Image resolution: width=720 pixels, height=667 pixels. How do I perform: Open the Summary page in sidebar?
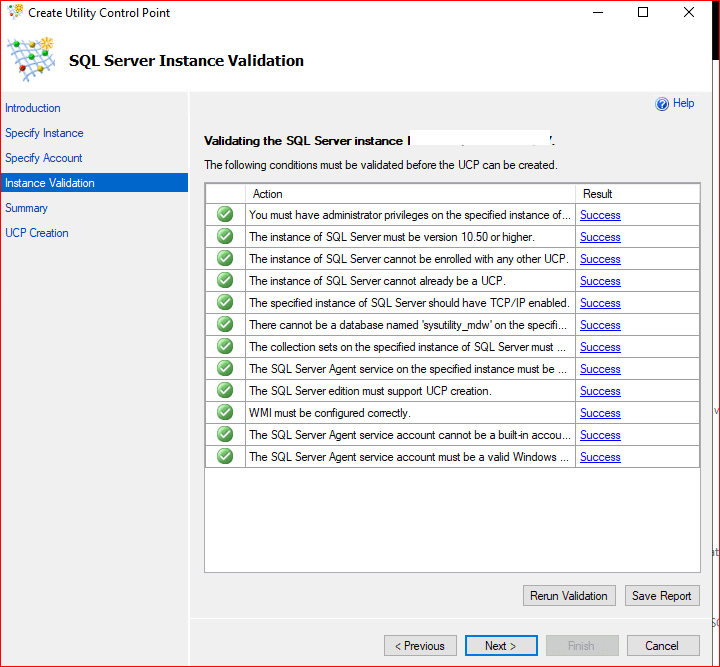(26, 208)
